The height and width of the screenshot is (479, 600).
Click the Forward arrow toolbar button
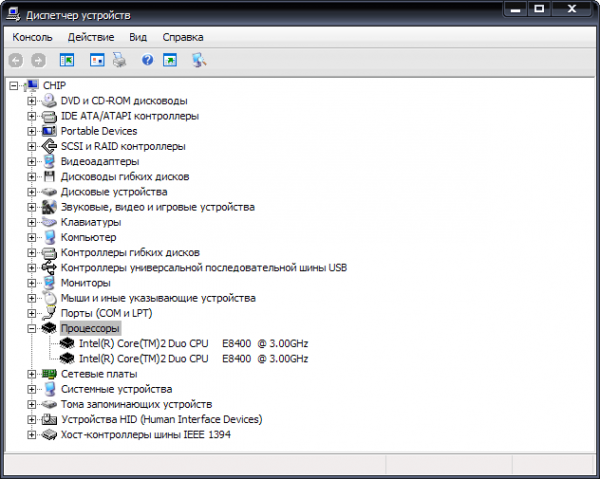pos(38,60)
